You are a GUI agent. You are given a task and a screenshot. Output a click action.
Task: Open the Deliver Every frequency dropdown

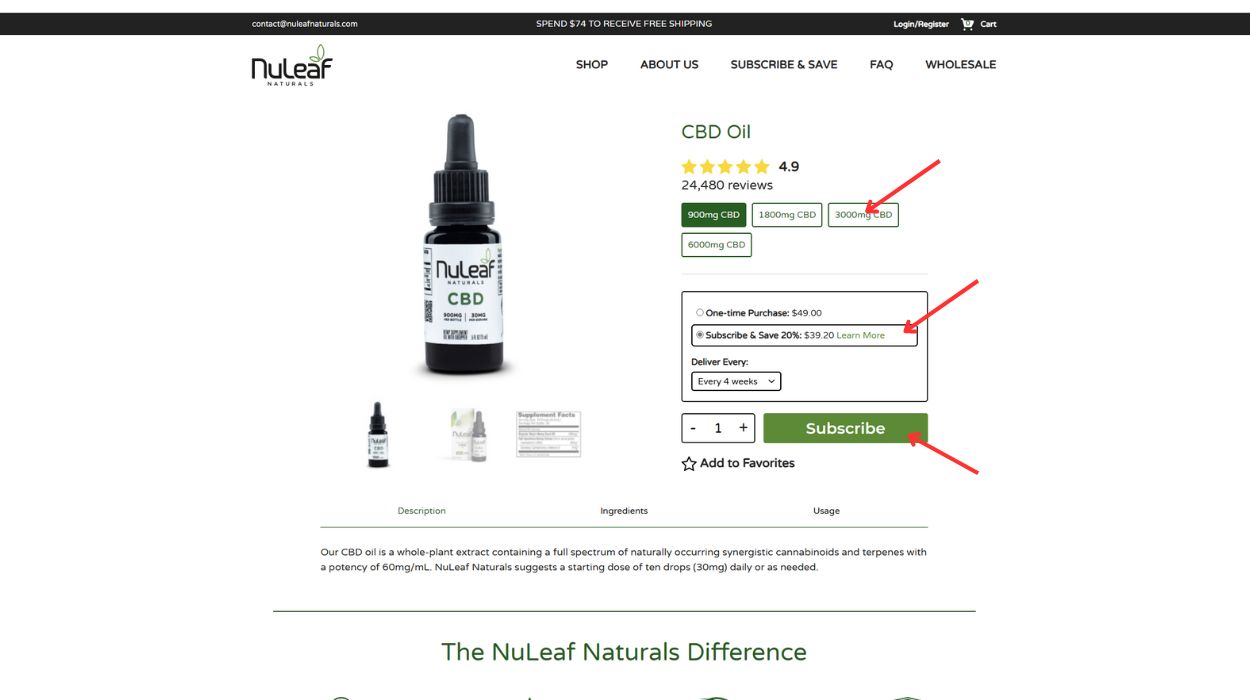[736, 381]
